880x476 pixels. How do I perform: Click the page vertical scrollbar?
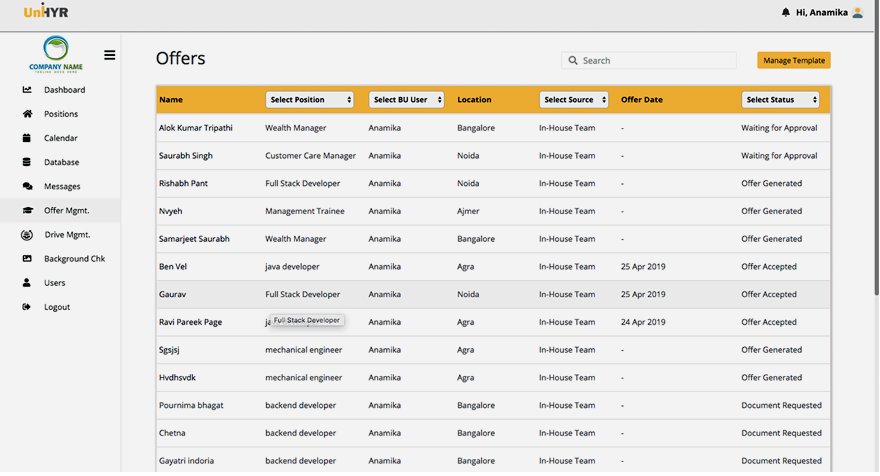click(876, 146)
